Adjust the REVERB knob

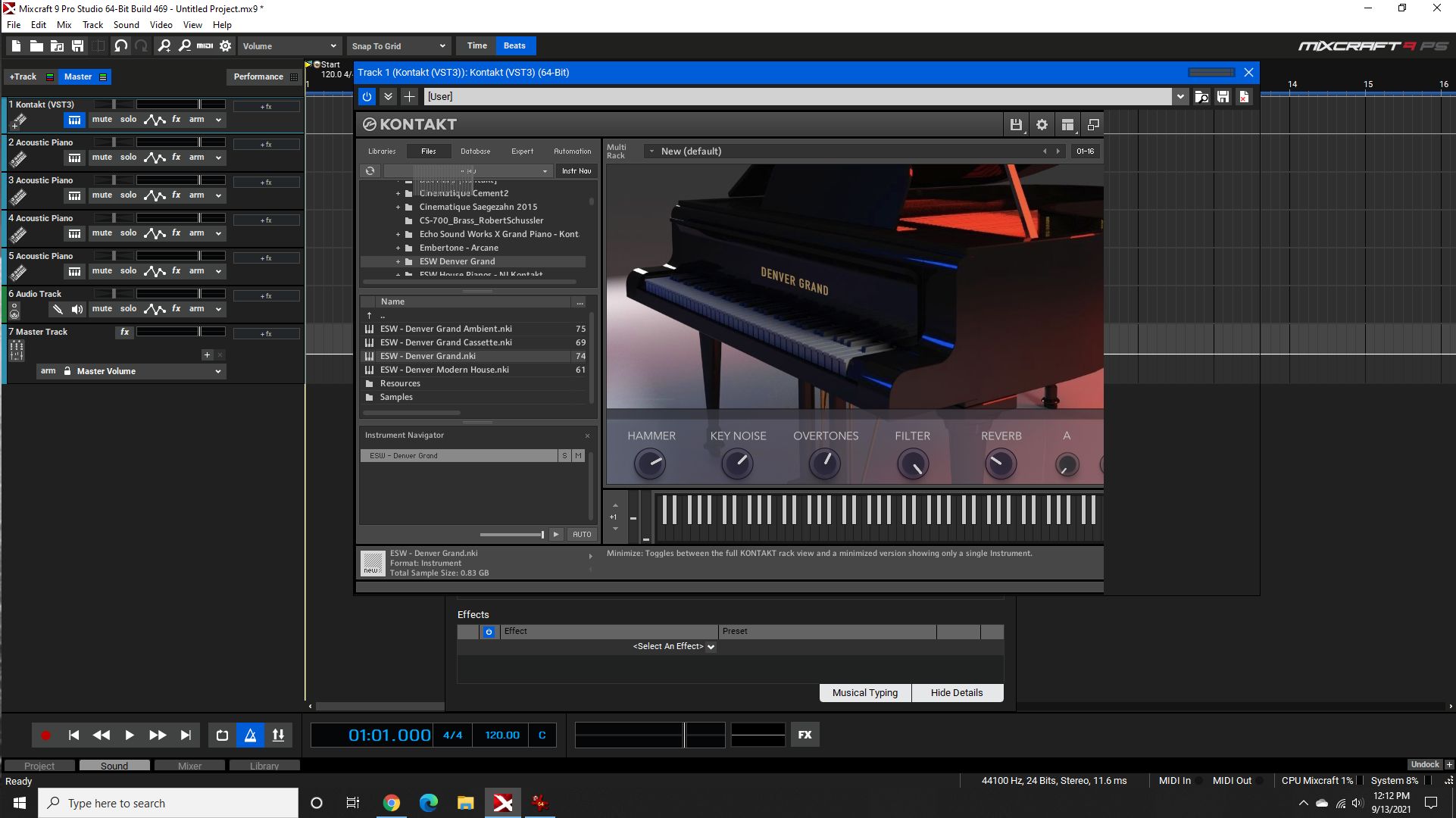coord(1000,464)
